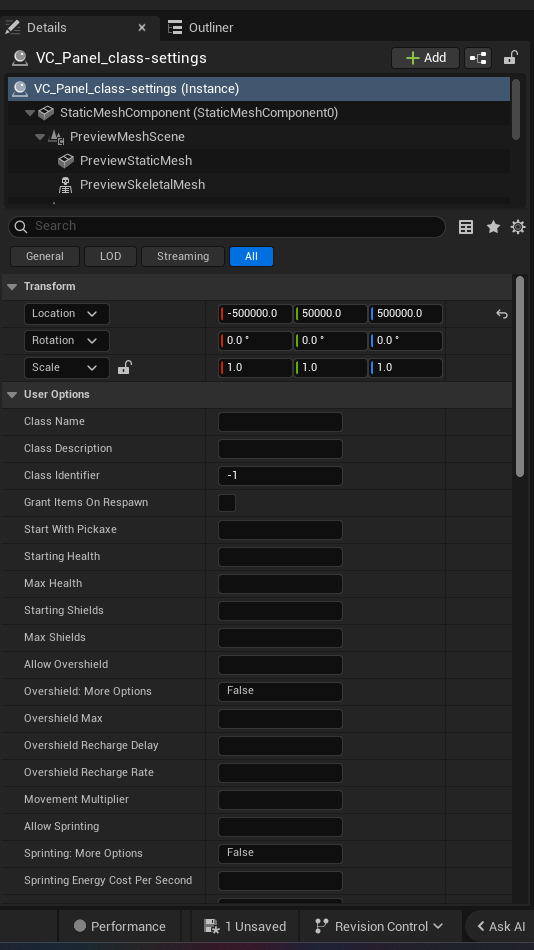Open the Allow Overshield dropdown
Viewport: 534px width, 950px height.
[280, 665]
